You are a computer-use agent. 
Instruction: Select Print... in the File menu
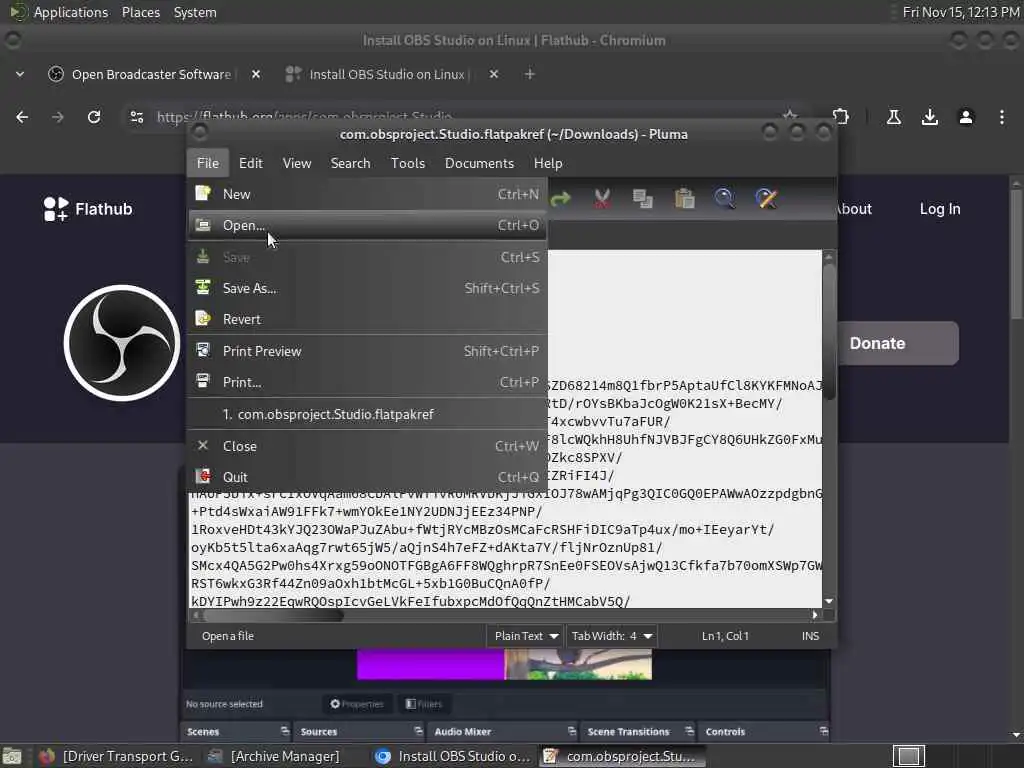pyautogui.click(x=367, y=382)
